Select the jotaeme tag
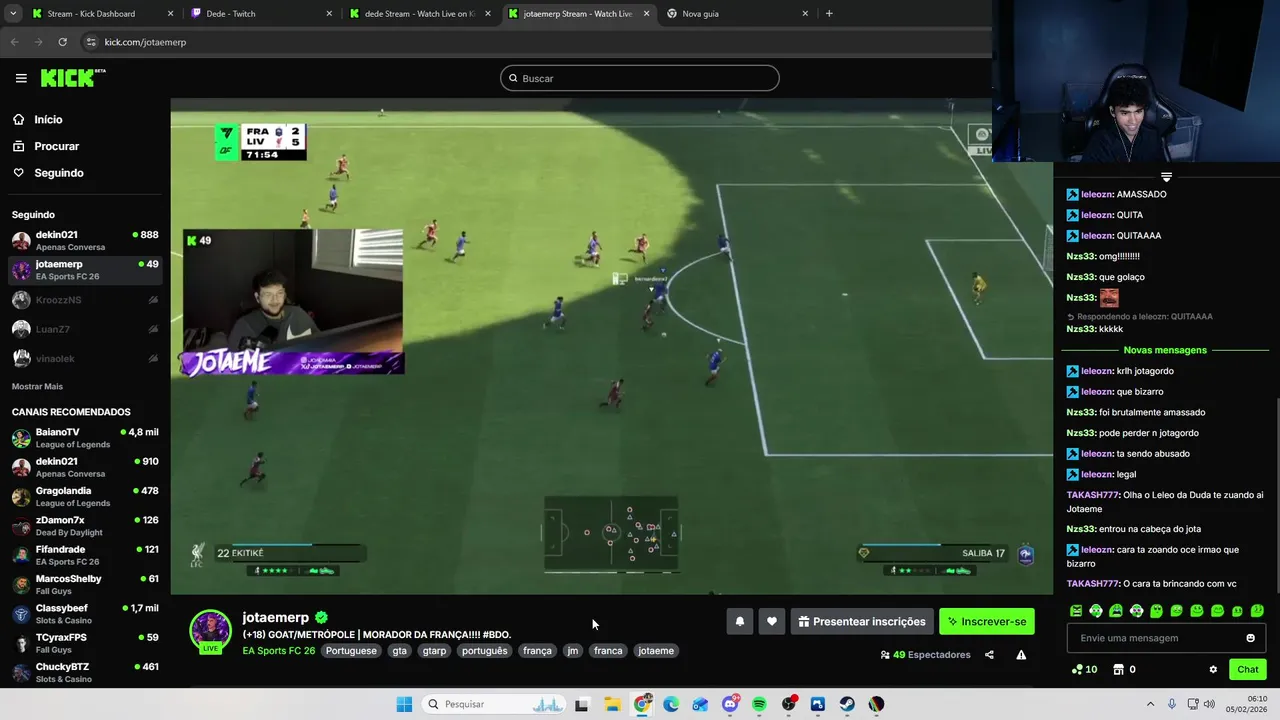This screenshot has height=720, width=1280. [x=656, y=651]
